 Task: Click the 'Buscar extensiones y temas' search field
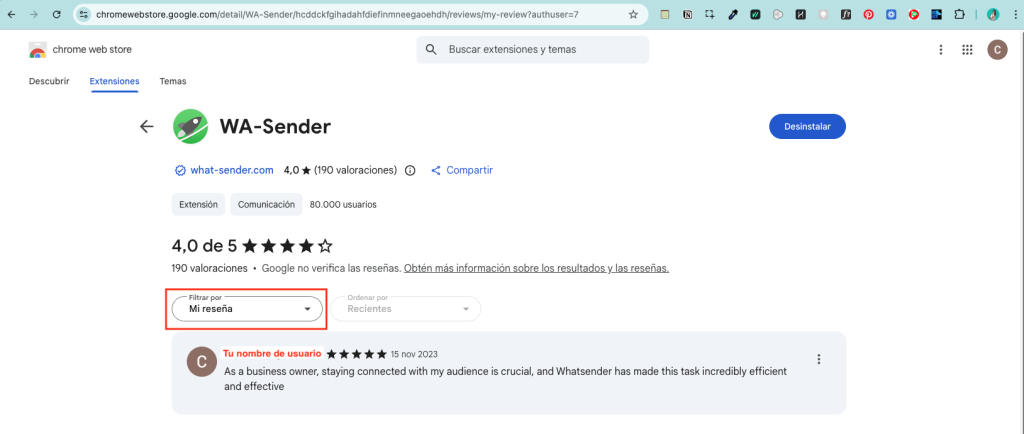[540, 49]
